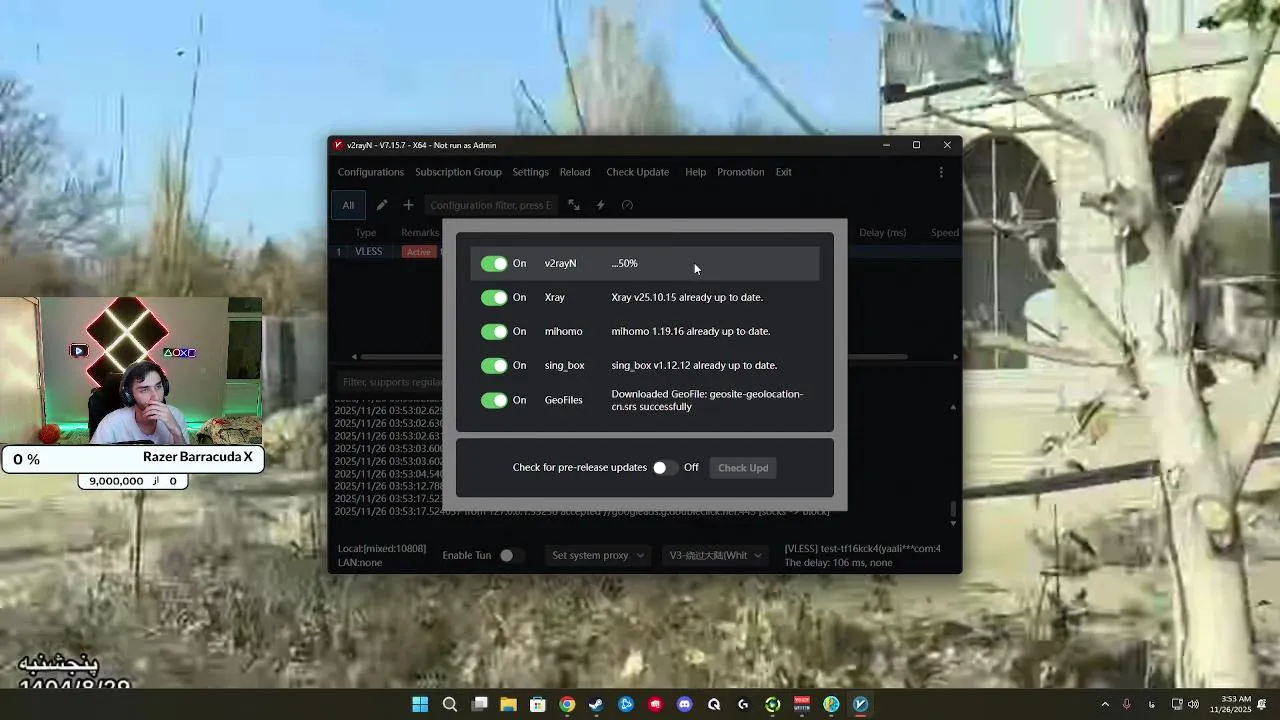The height and width of the screenshot is (720, 1280).
Task: Show hidden system tray icons
Action: click(1105, 705)
